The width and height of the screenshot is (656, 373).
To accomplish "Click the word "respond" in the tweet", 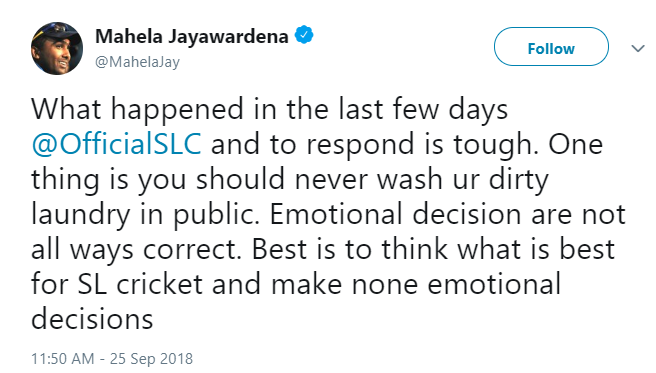I will pyautogui.click(x=358, y=146).
